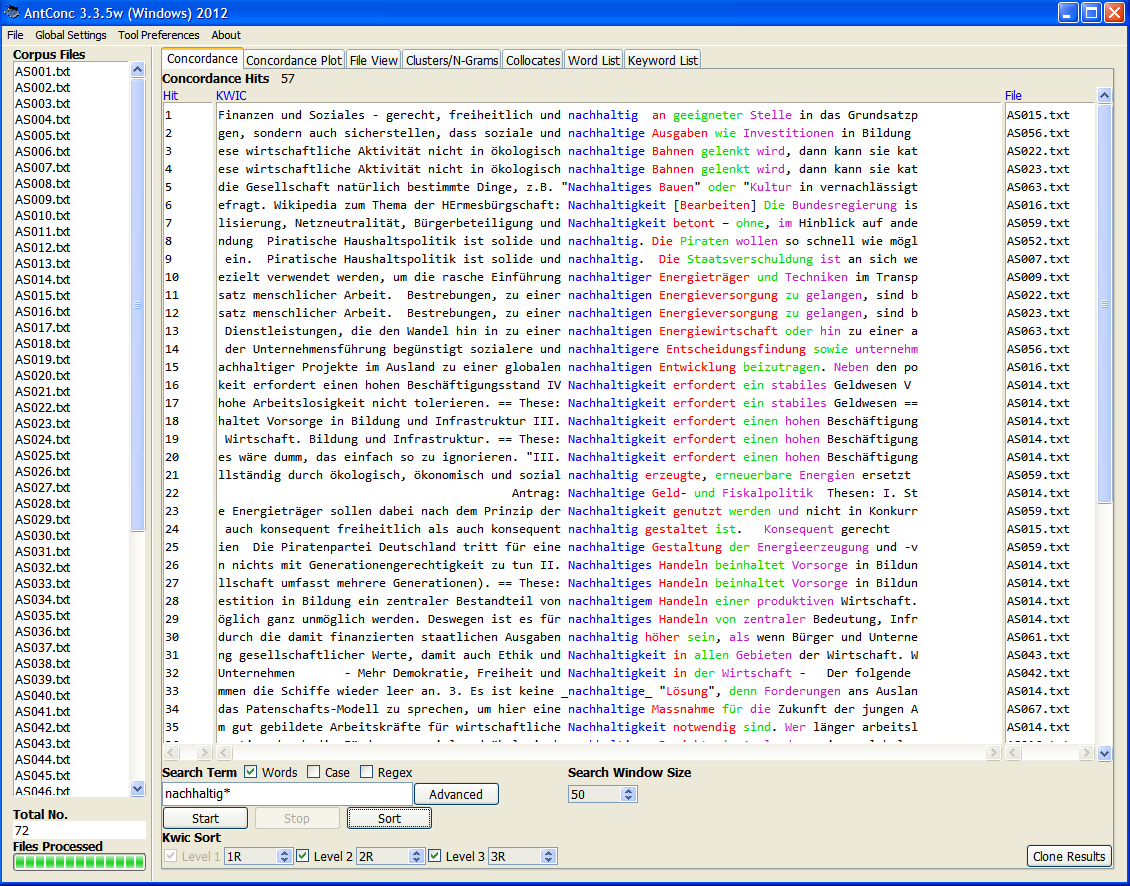Uncheck the Words checkbox
Image resolution: width=1130 pixels, height=886 pixels.
coord(251,772)
